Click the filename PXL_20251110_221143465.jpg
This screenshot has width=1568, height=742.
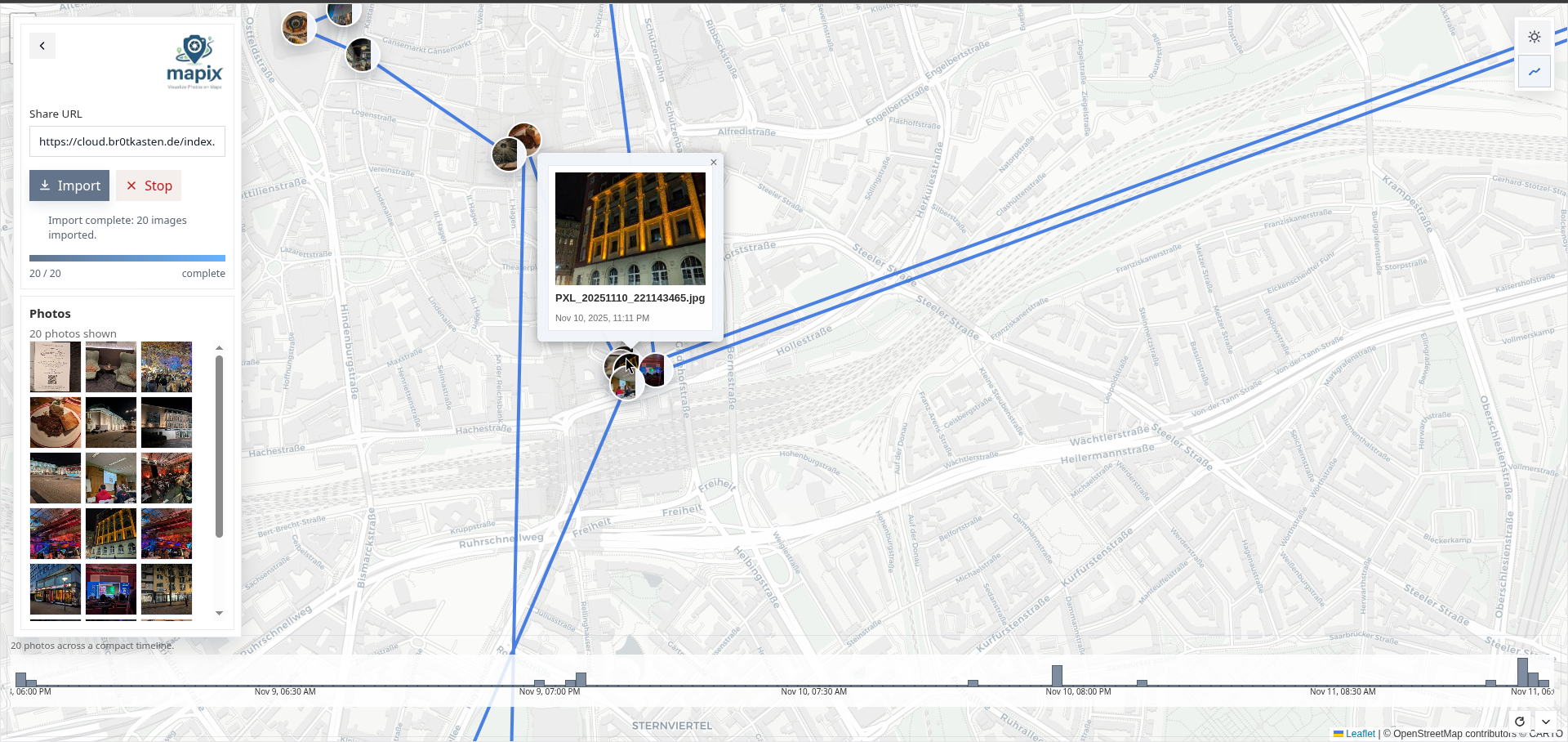click(x=630, y=298)
